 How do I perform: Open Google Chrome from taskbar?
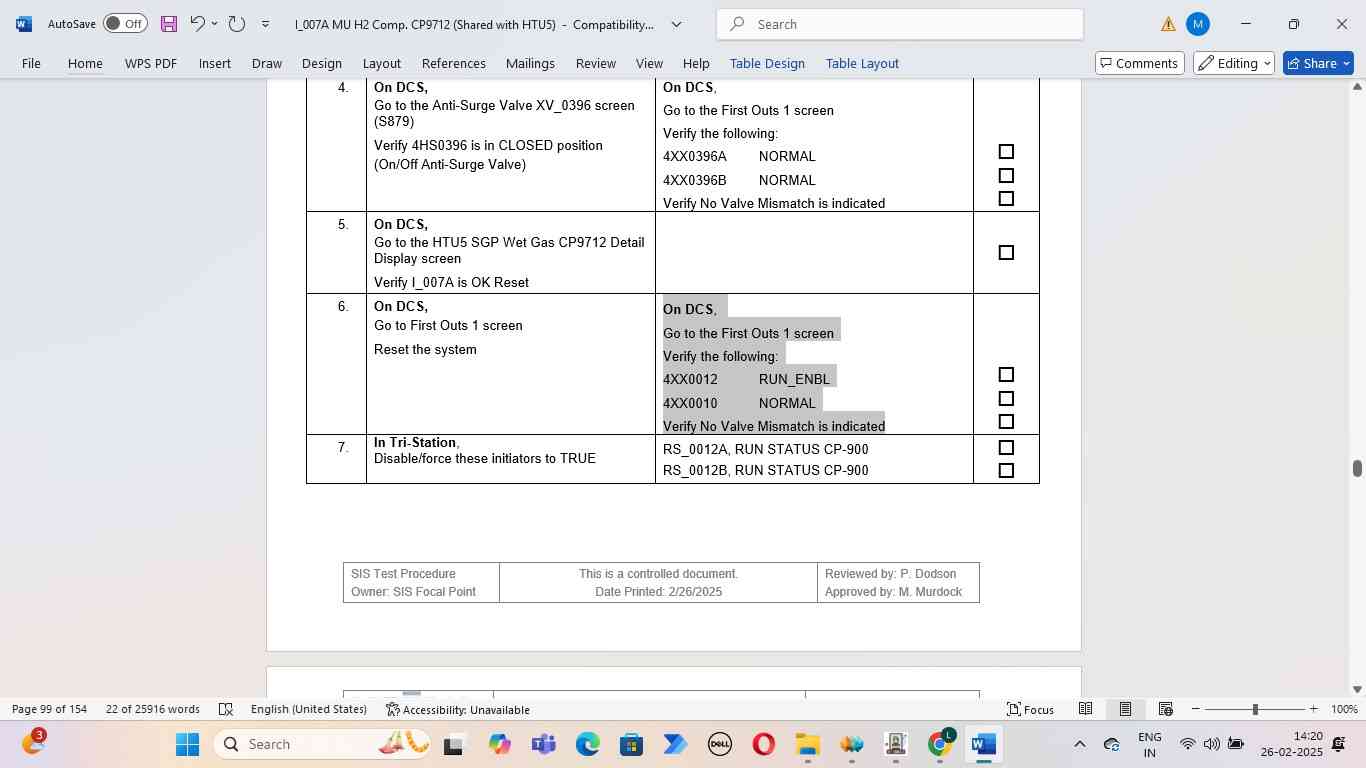point(939,744)
